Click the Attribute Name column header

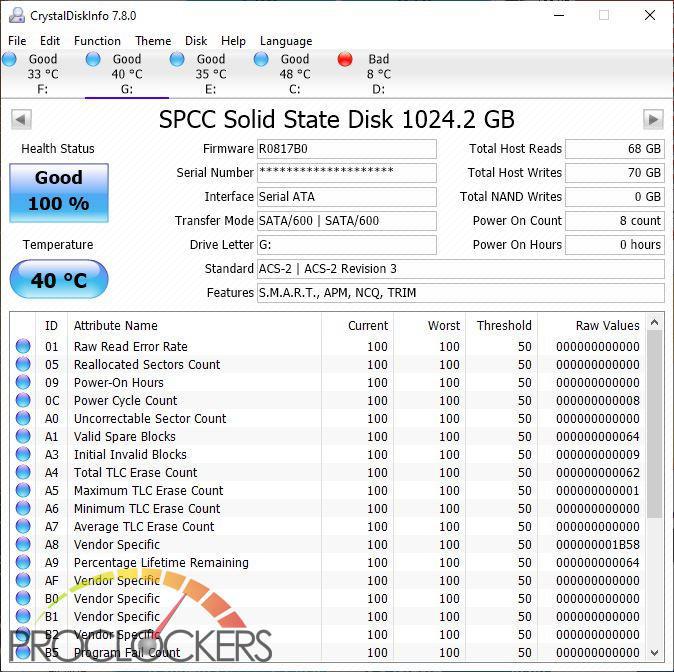point(194,325)
